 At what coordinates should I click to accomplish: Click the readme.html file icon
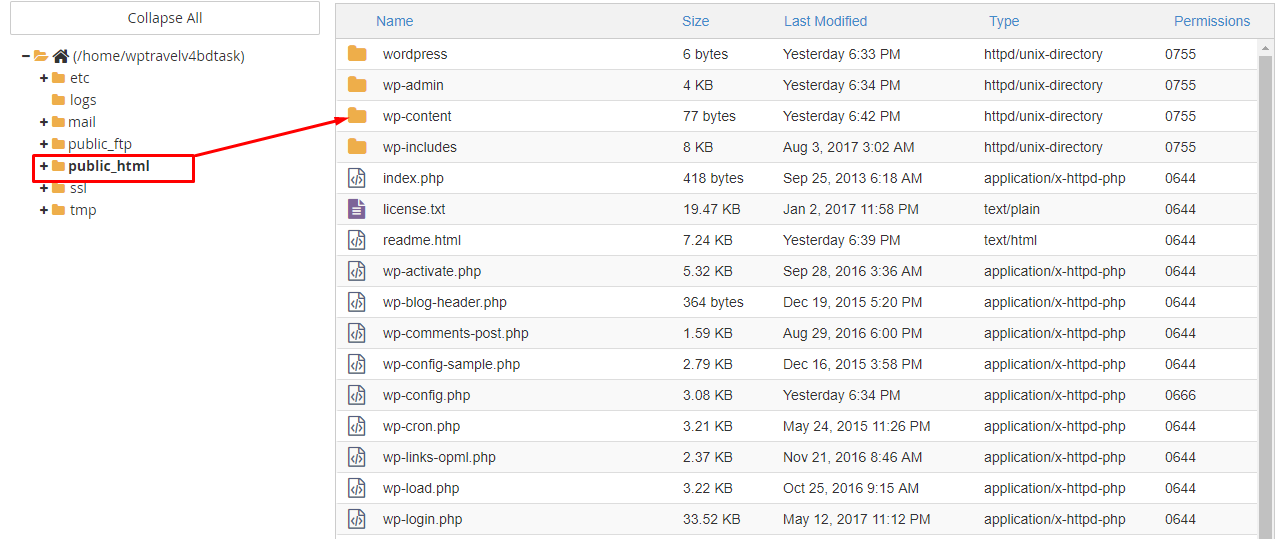coord(357,240)
